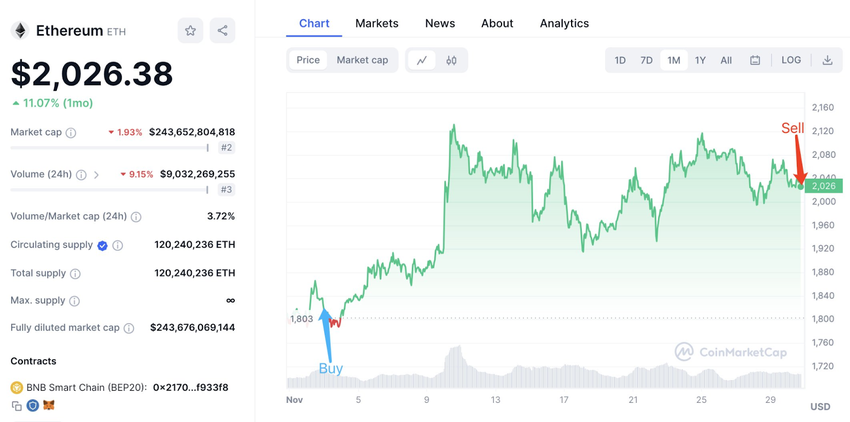The image size is (850, 422).
Task: Select the 7D time range
Action: 647,60
